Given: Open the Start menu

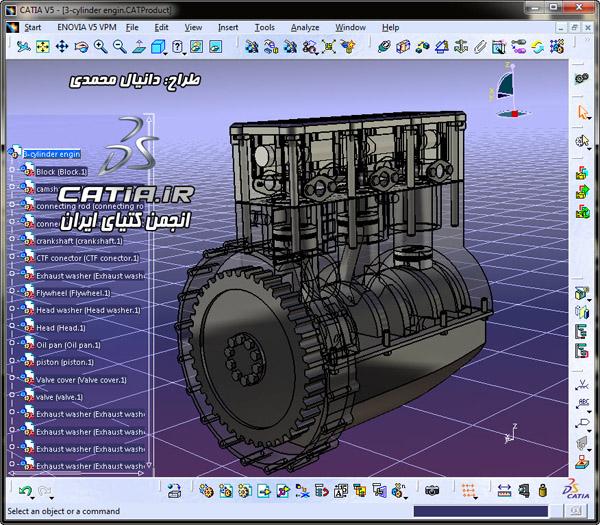Looking at the screenshot, I should (x=33, y=28).
